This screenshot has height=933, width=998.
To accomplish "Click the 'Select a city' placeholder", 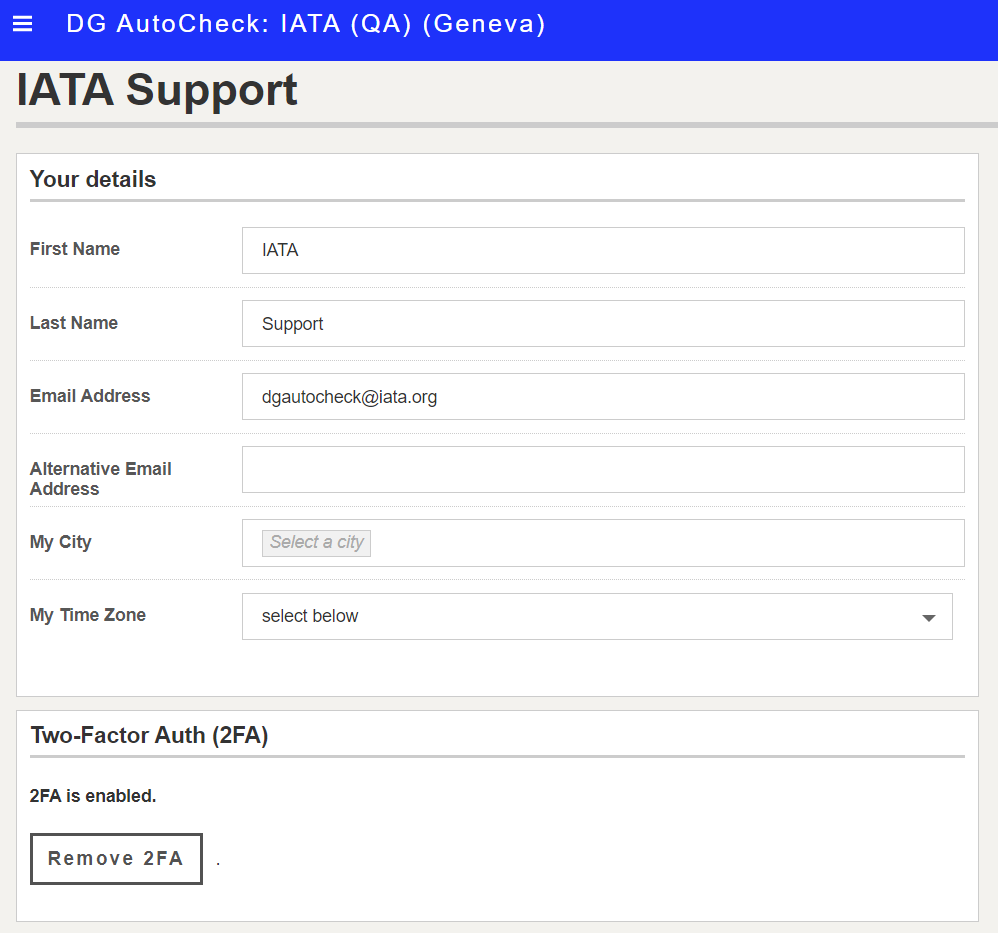I will click(x=316, y=543).
